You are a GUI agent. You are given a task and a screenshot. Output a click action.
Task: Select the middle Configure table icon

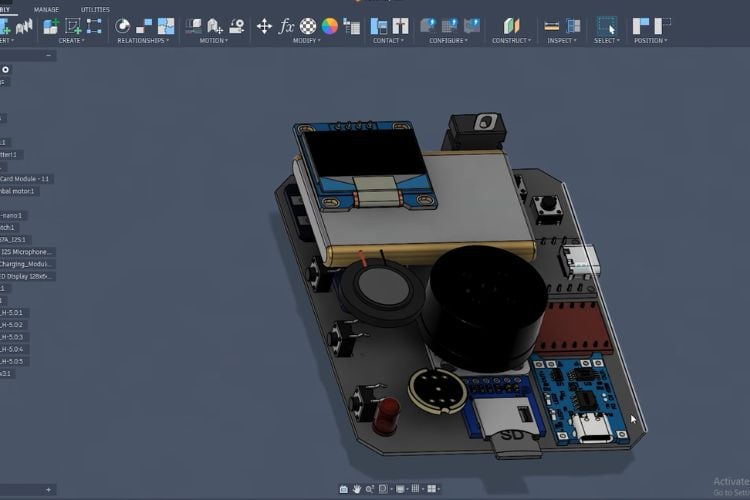pos(450,26)
